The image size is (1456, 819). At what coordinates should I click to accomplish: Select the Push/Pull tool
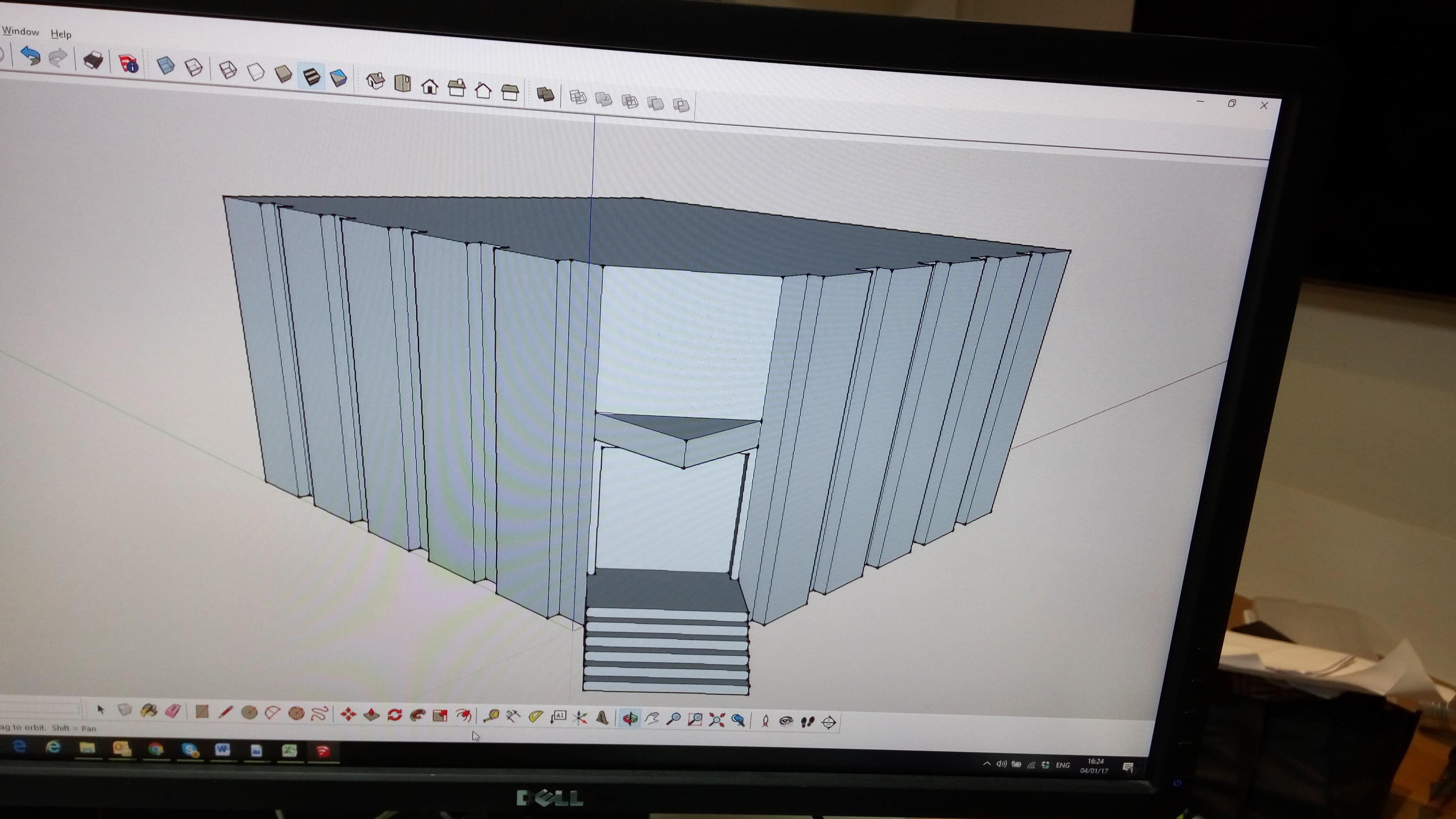pyautogui.click(x=371, y=715)
